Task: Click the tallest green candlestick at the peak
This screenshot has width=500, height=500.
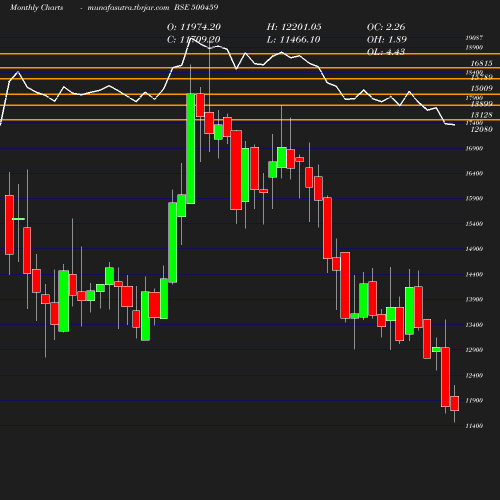Action: pos(191,149)
